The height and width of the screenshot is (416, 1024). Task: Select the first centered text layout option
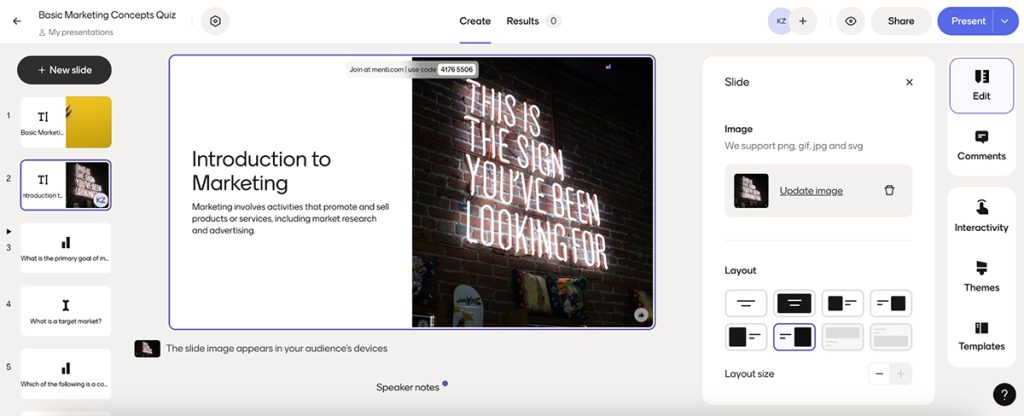(745, 303)
